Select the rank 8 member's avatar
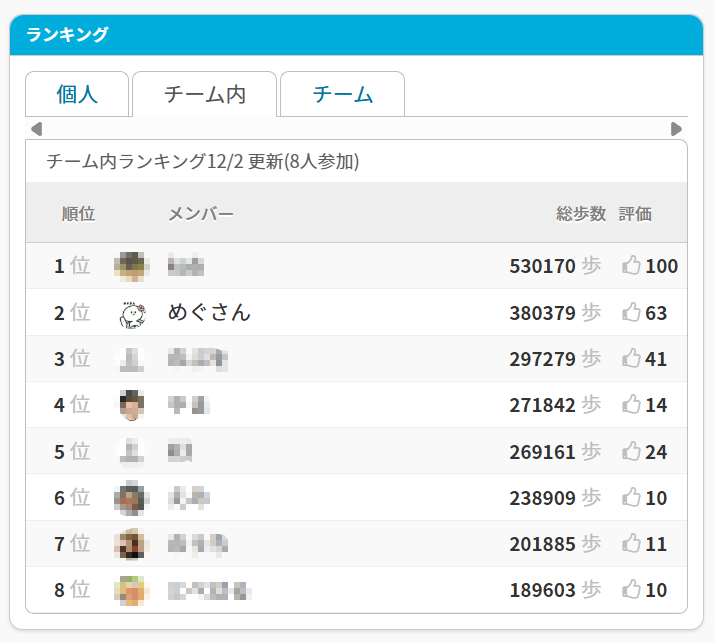This screenshot has width=715, height=643. (x=132, y=590)
